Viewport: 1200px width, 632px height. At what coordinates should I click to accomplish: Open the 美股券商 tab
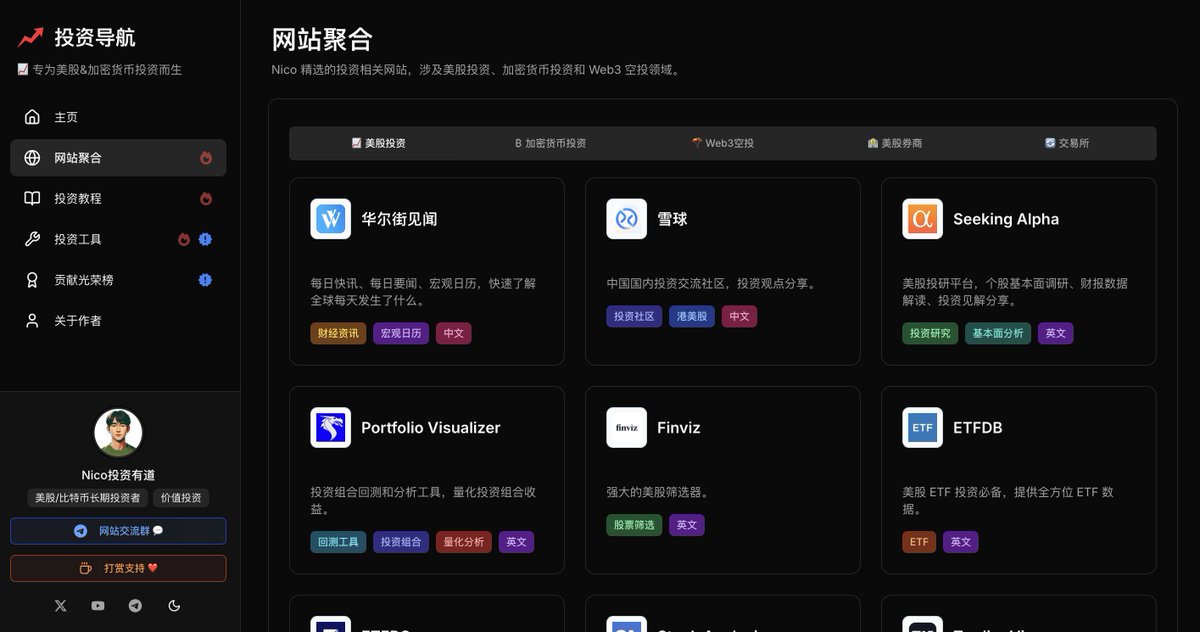[x=896, y=143]
